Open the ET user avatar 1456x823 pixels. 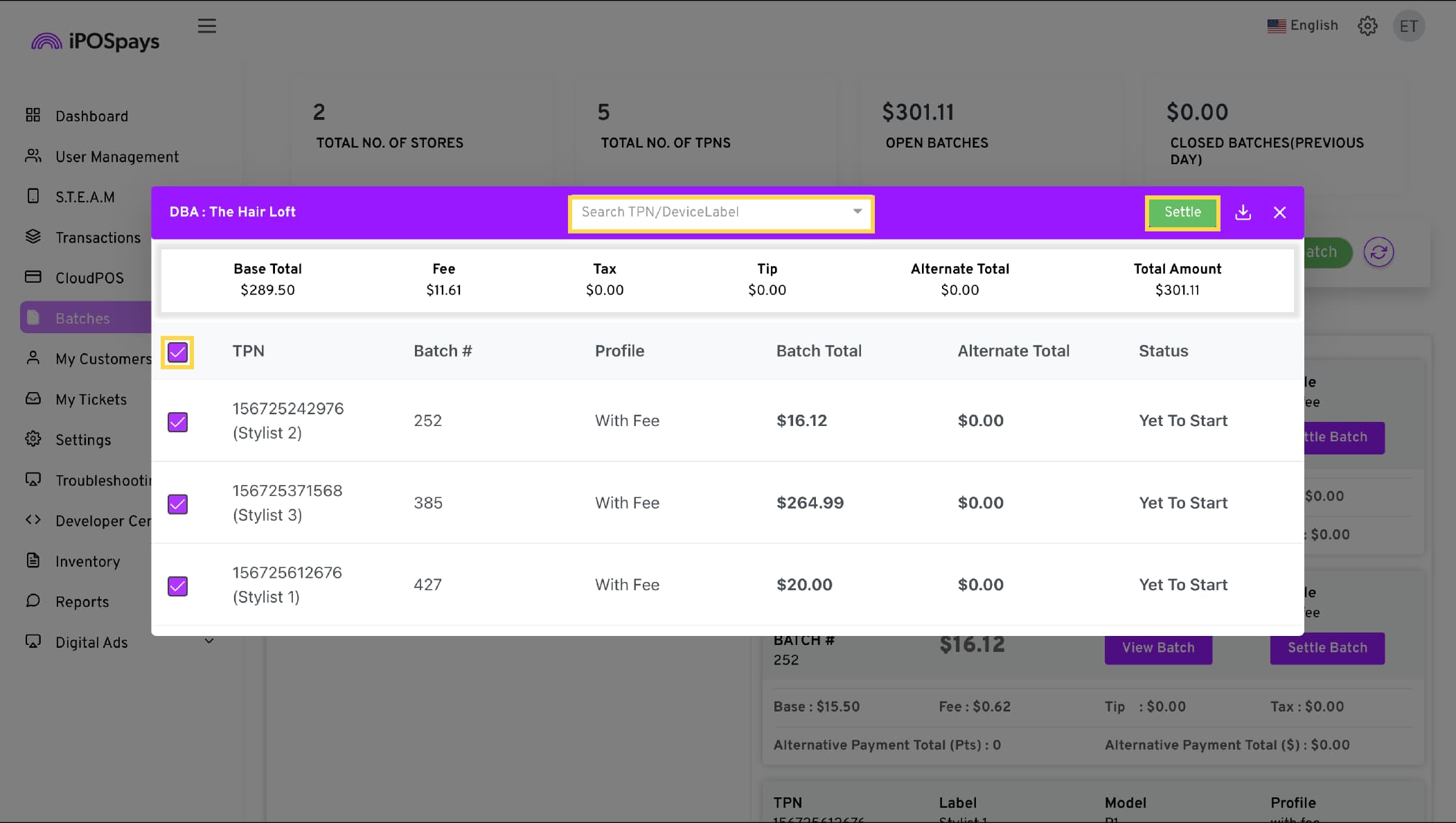point(1408,26)
